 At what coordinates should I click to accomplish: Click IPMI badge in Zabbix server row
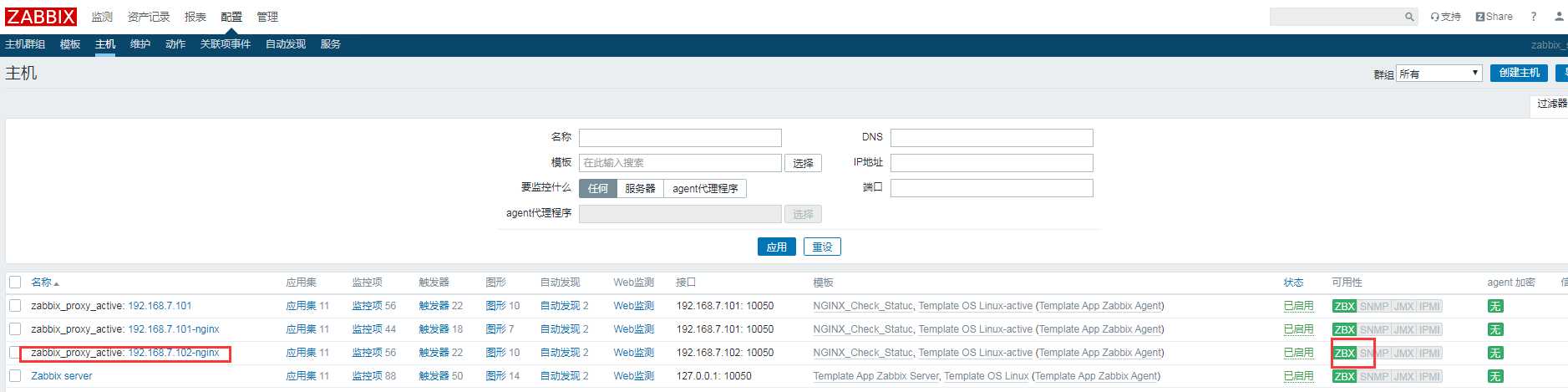click(1429, 377)
